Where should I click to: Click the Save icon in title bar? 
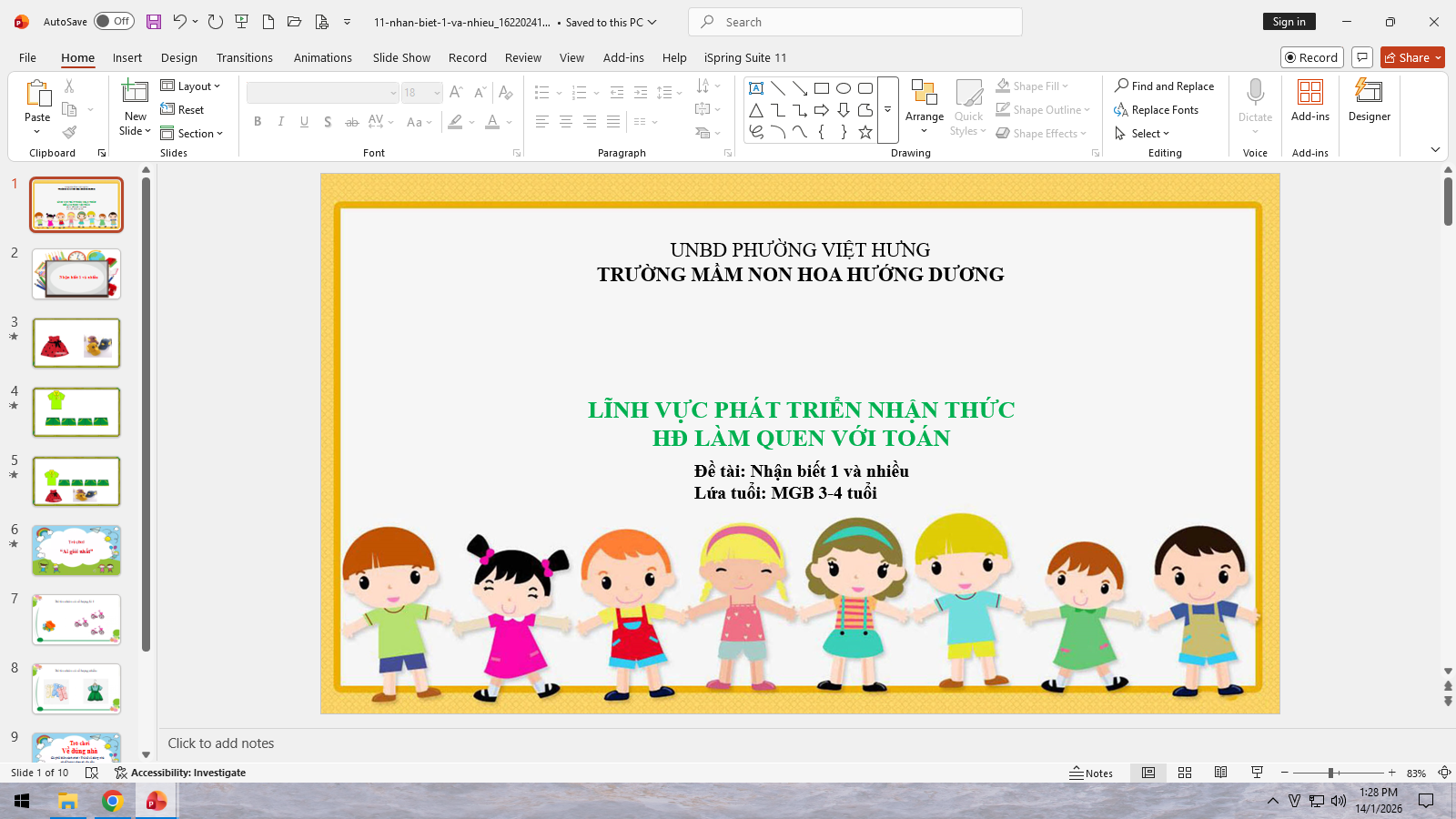tap(153, 22)
